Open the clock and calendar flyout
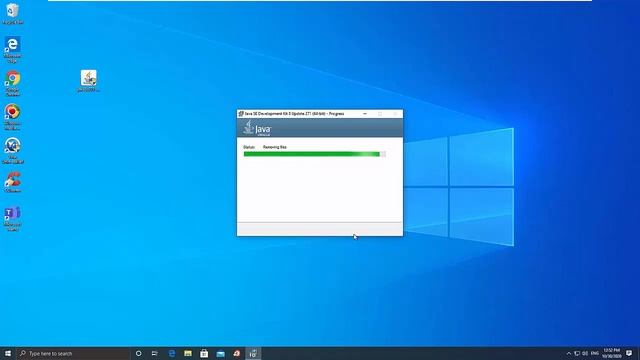The height and width of the screenshot is (360, 640). coord(611,353)
